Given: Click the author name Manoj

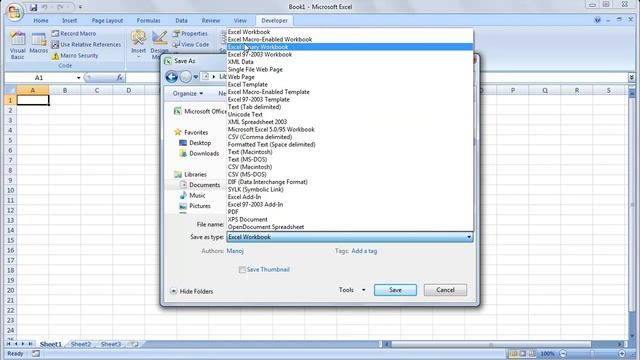Looking at the screenshot, I should 235,251.
